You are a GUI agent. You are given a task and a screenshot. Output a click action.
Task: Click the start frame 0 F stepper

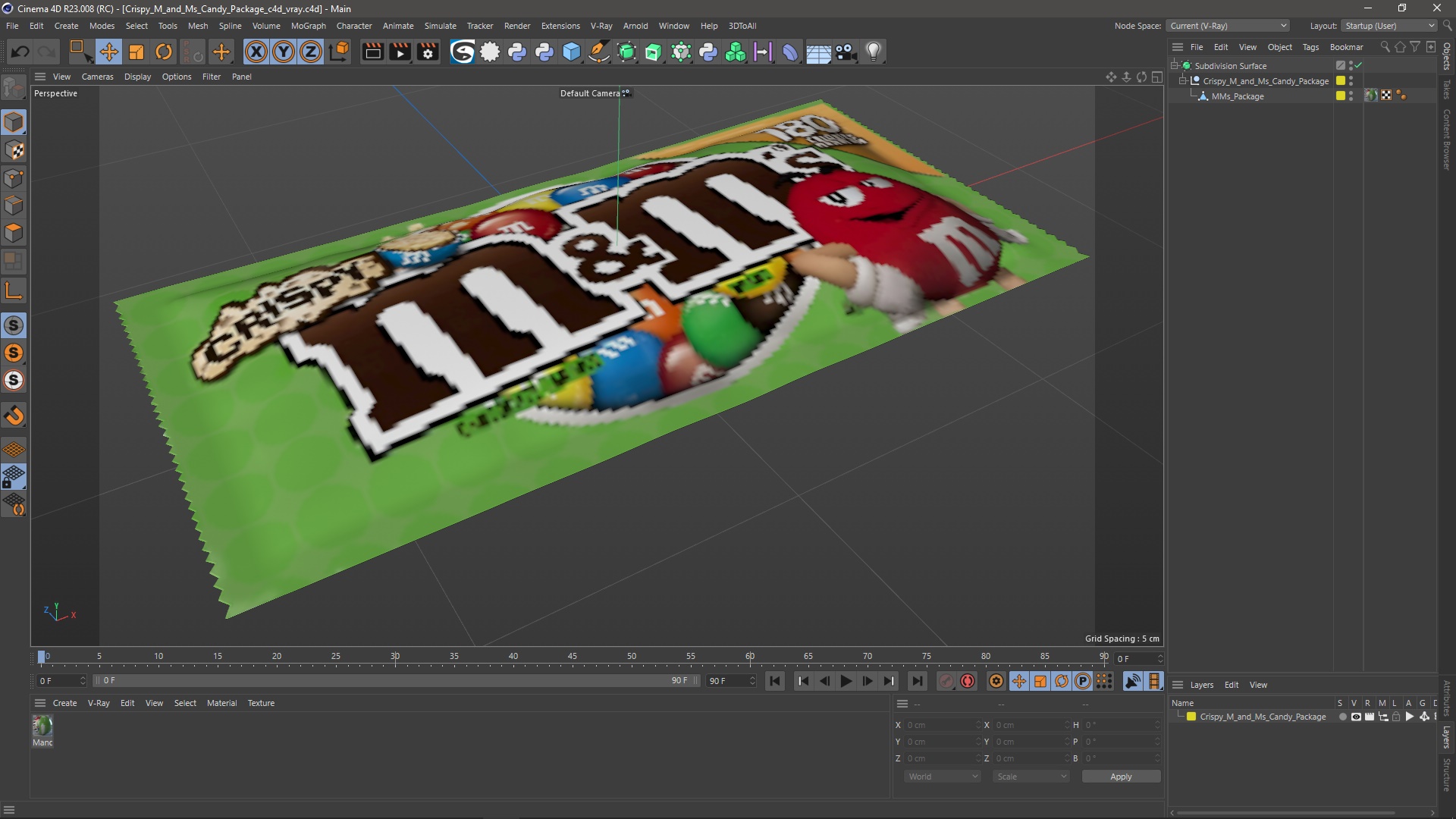point(83,681)
